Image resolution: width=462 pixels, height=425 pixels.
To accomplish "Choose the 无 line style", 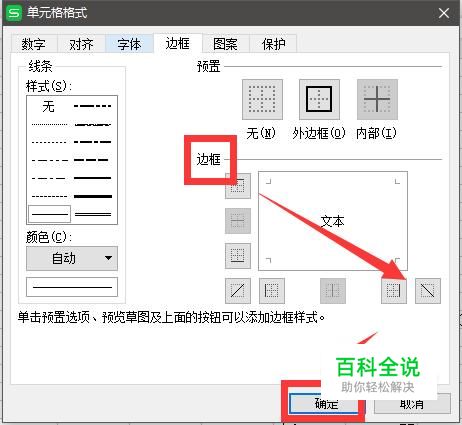I will 49,107.
